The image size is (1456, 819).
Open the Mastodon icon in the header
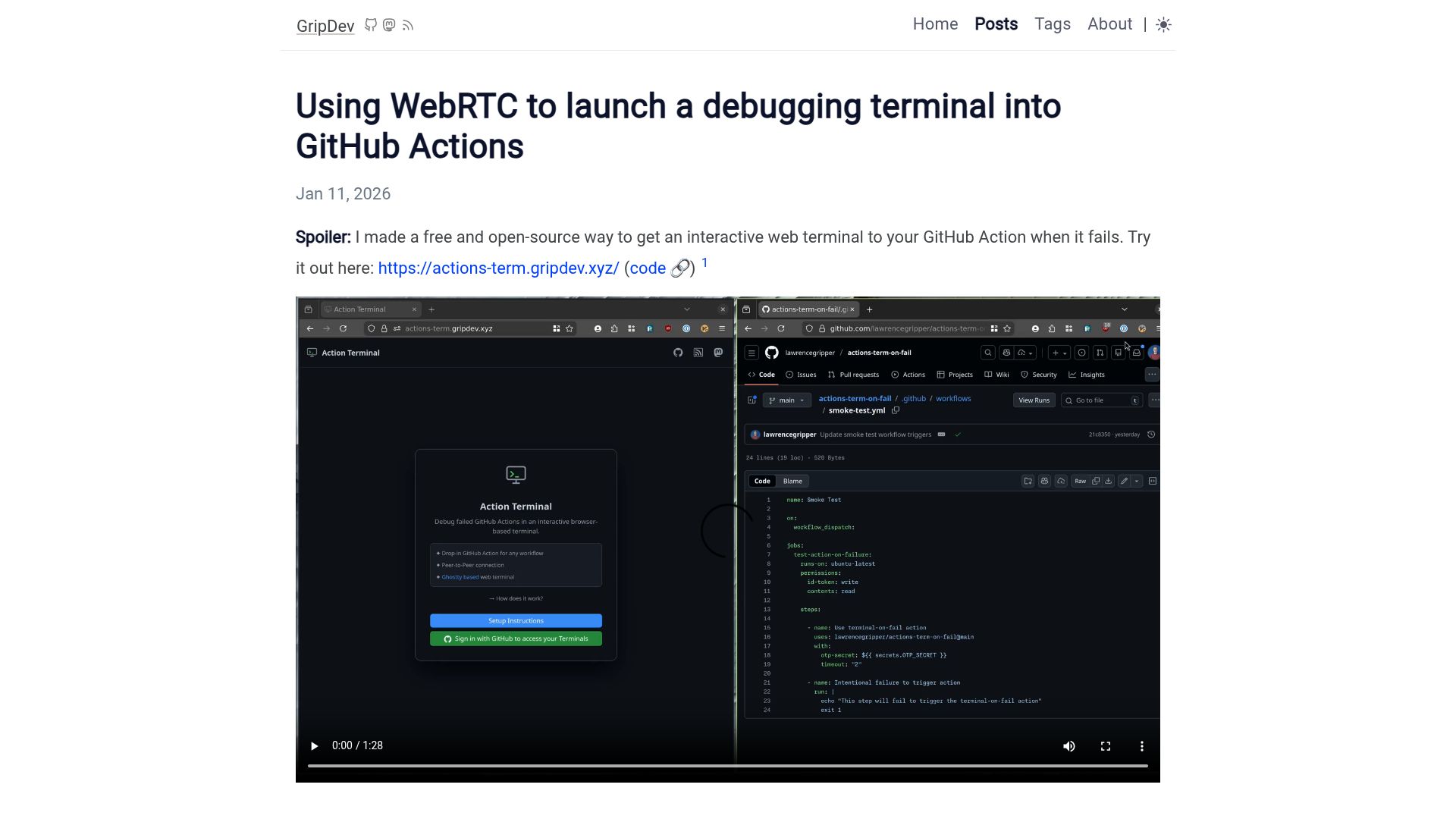pyautogui.click(x=389, y=25)
